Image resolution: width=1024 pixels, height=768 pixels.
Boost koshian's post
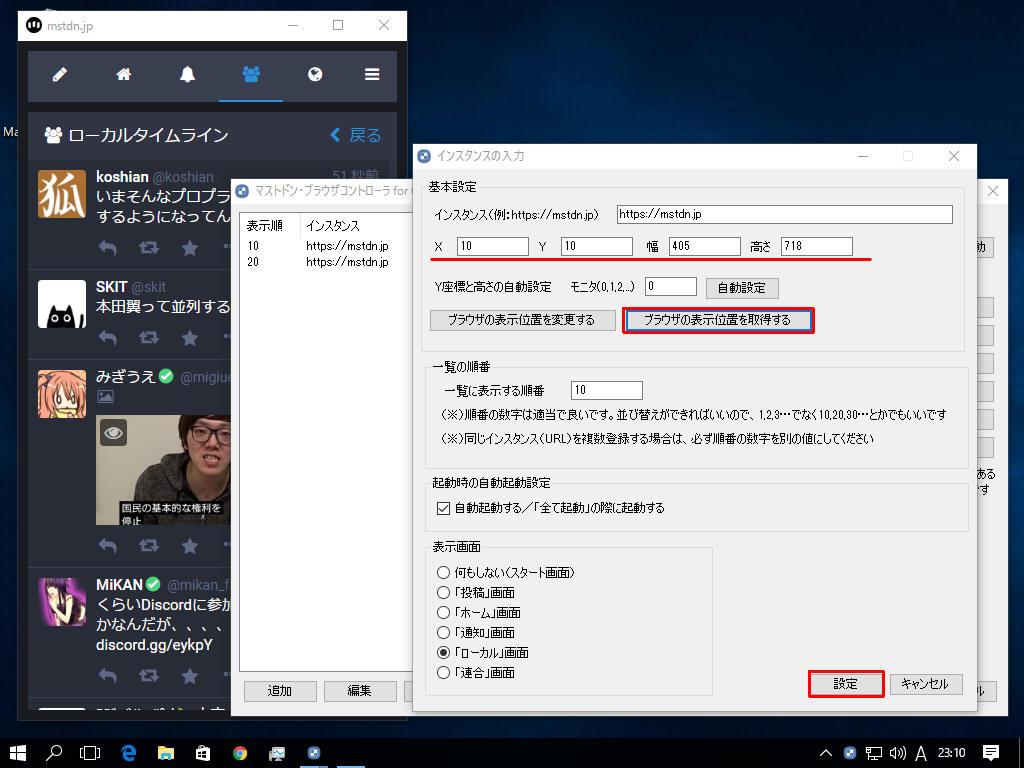[149, 248]
